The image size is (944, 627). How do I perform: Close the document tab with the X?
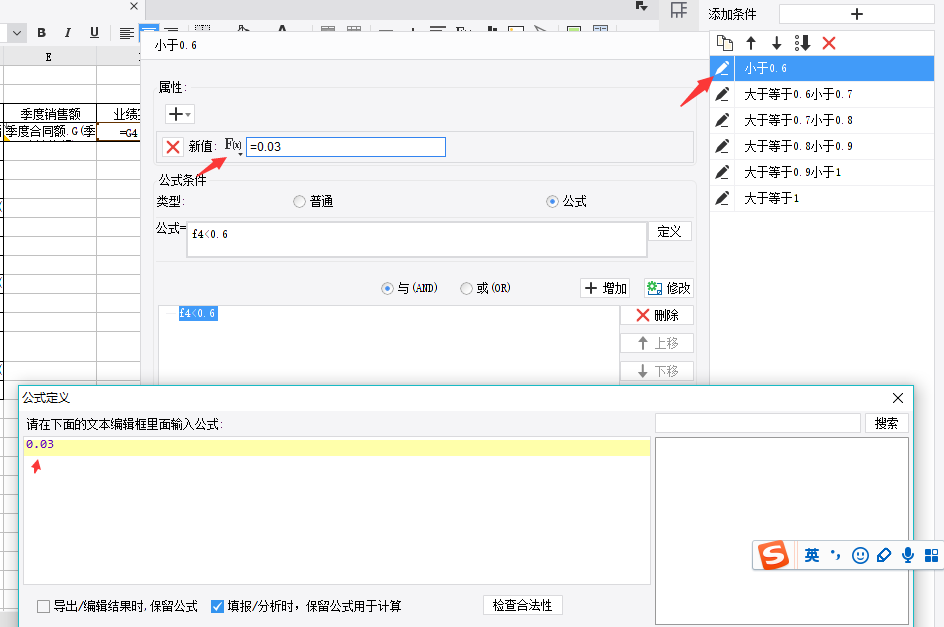[x=134, y=6]
